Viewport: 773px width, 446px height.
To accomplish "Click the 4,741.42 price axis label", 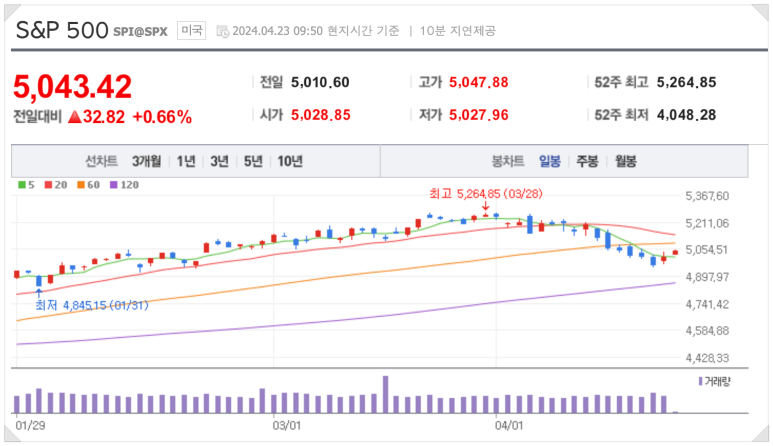I will click(707, 305).
